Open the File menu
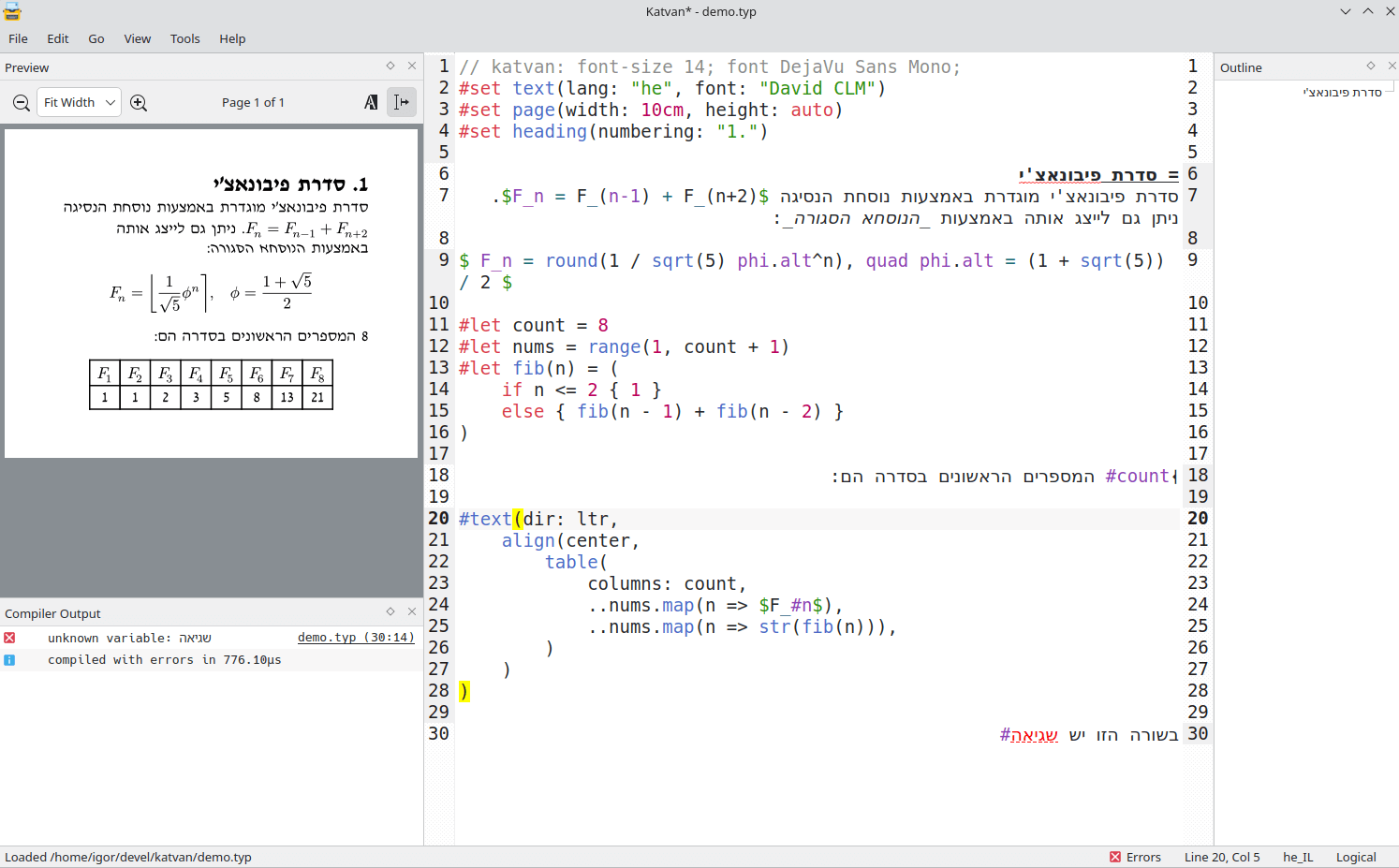Viewport: 1399px width, 868px height. pos(18,38)
